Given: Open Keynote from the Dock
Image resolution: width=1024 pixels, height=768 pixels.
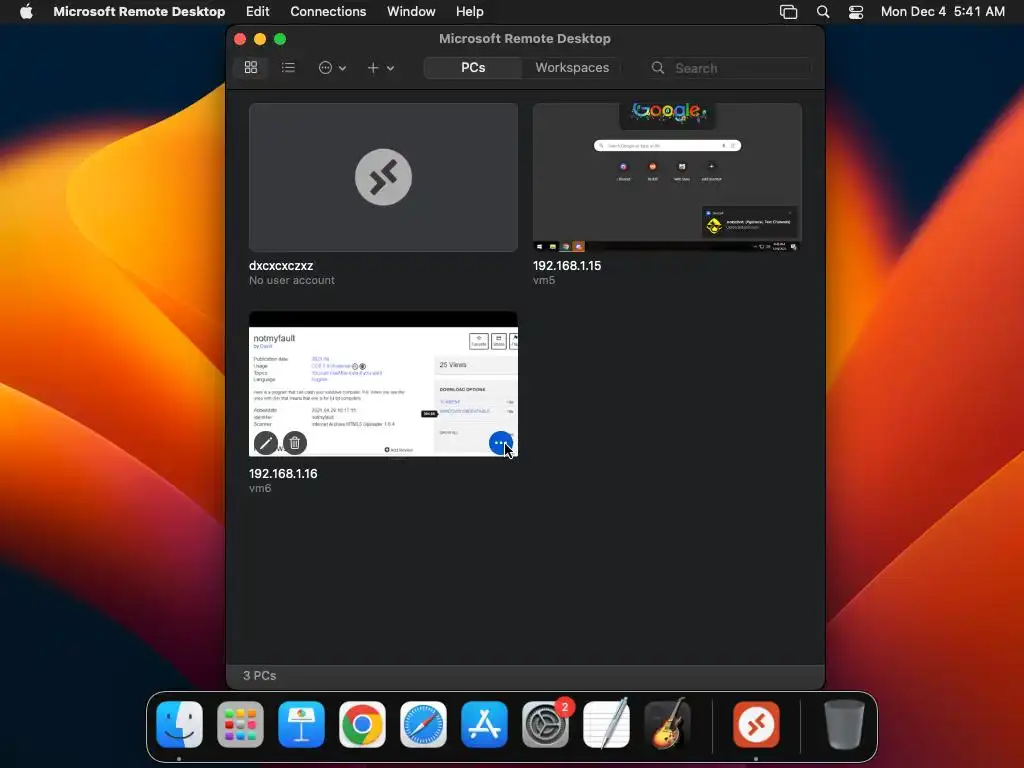Looking at the screenshot, I should pyautogui.click(x=301, y=724).
